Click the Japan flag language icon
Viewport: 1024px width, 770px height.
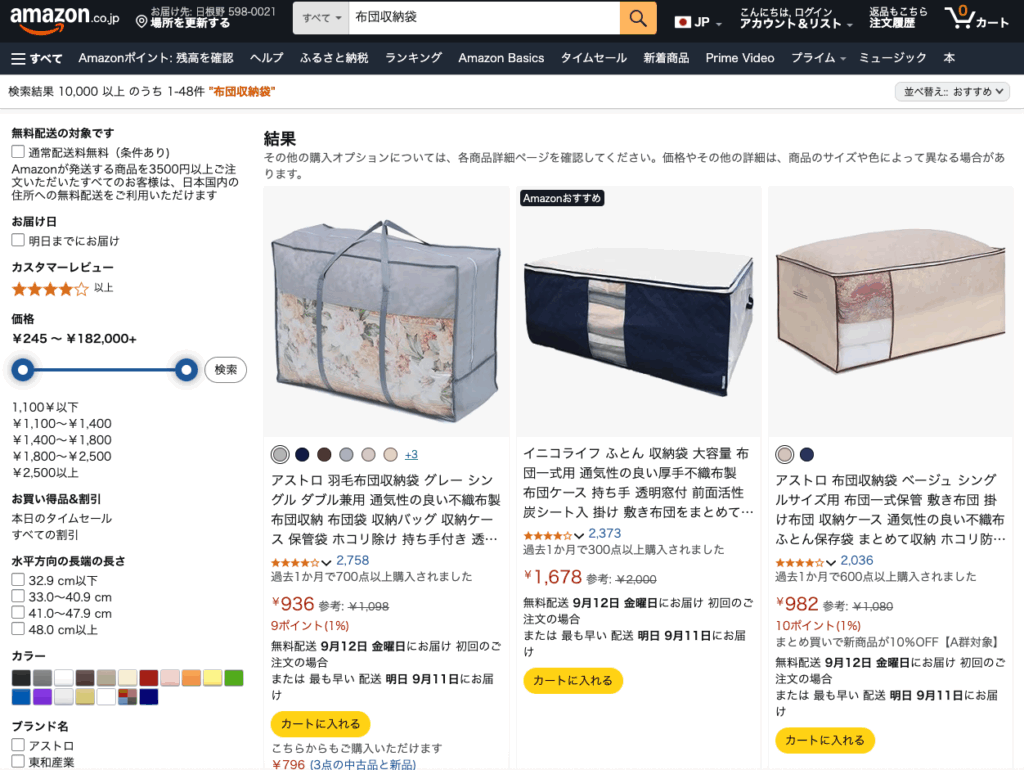tap(682, 22)
